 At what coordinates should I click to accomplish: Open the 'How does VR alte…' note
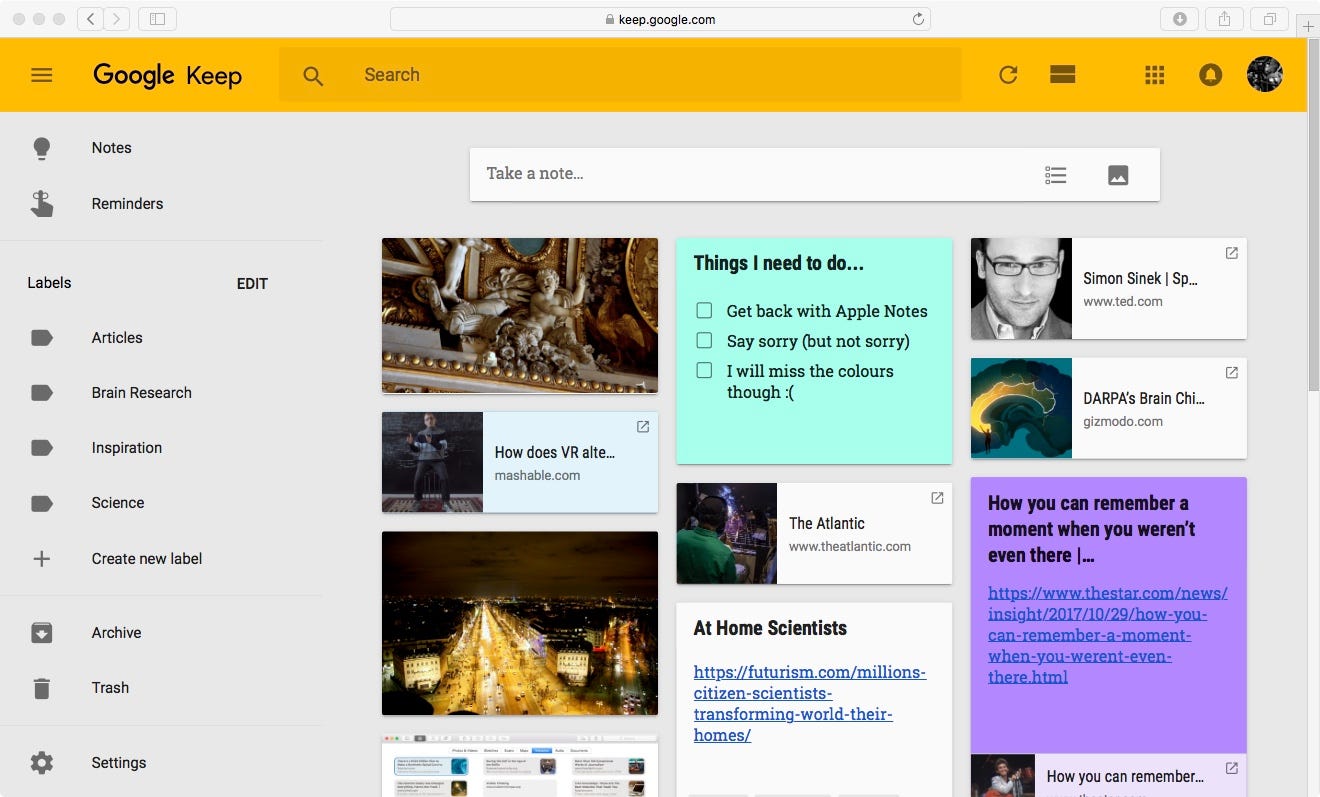tap(520, 463)
